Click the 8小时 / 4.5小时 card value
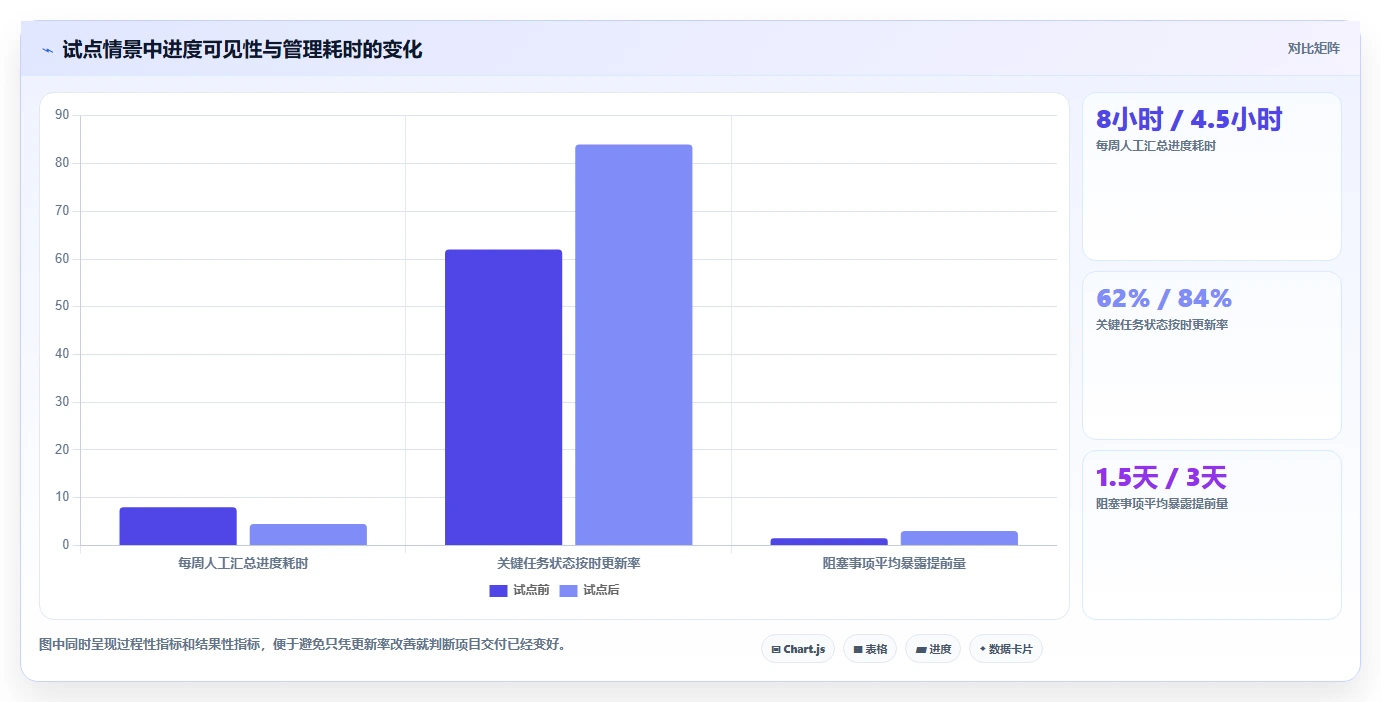 coord(1189,120)
